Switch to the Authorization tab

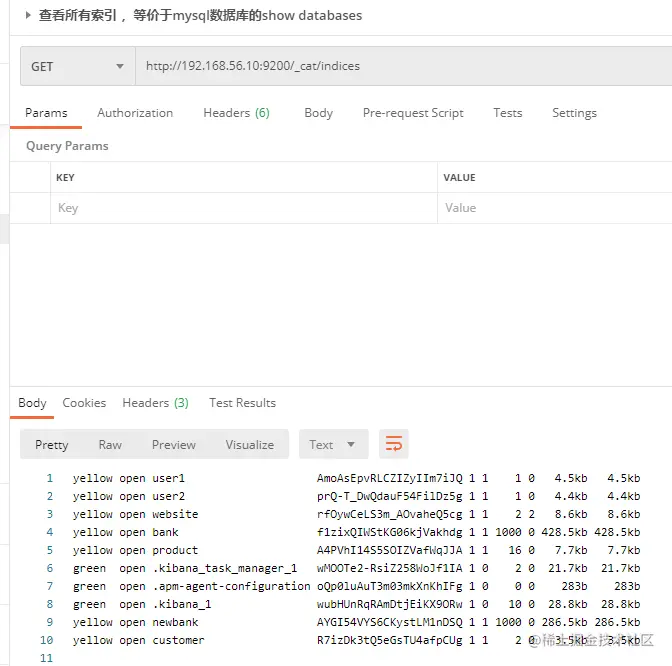135,113
